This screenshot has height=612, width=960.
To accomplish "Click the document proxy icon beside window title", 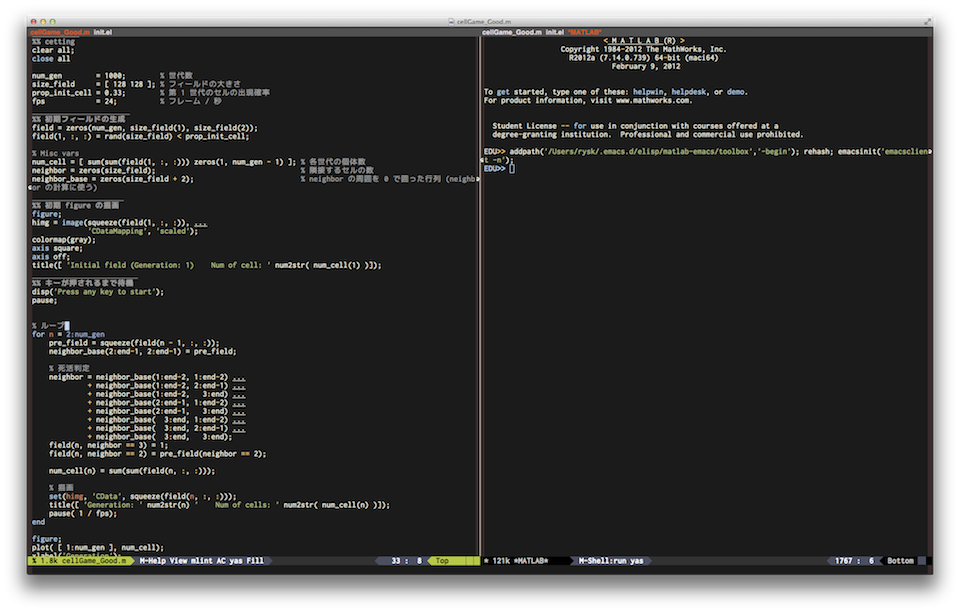I will (451, 21).
